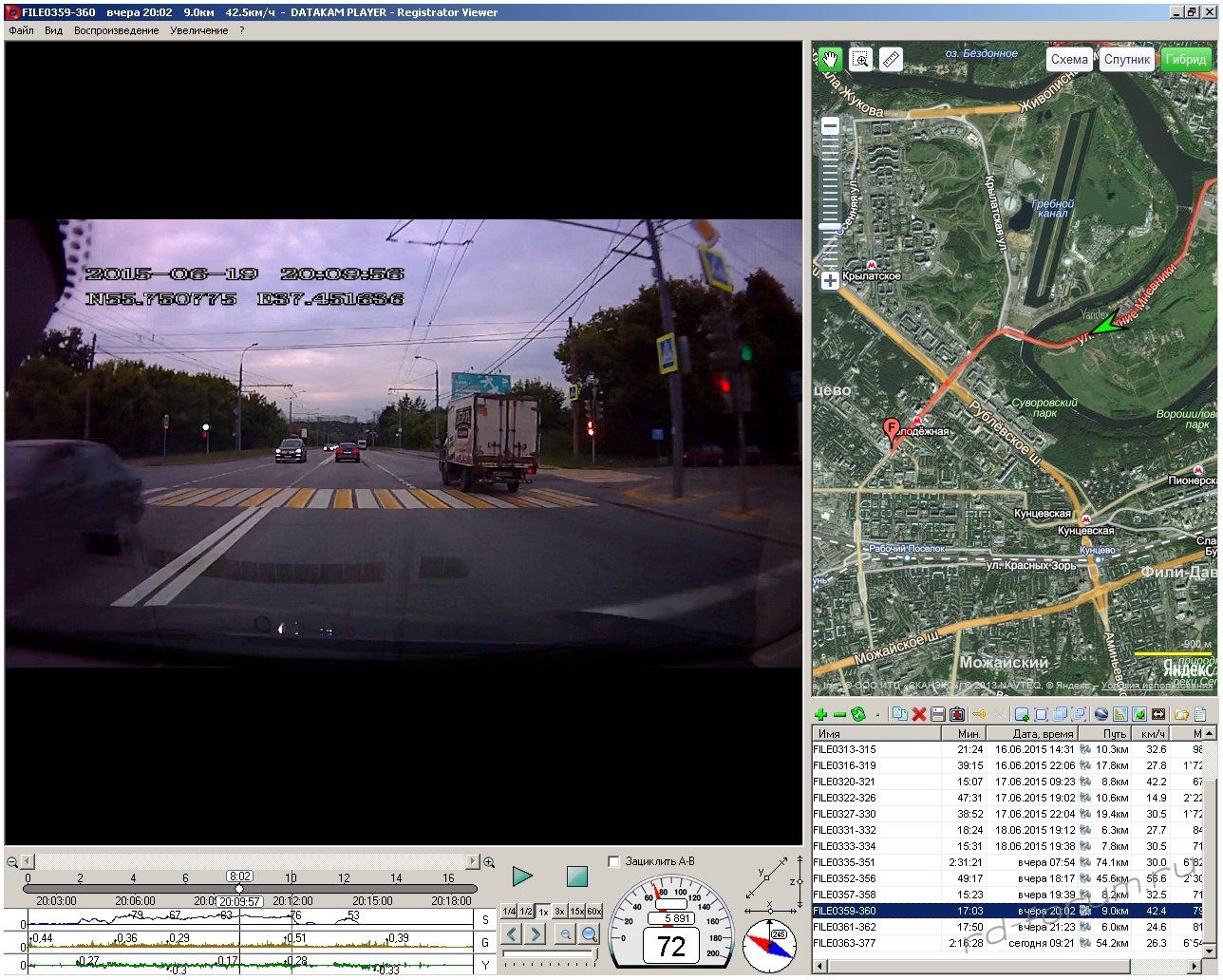Activate the map zoom-to-area tool
The height and width of the screenshot is (980, 1223).
coord(860,59)
